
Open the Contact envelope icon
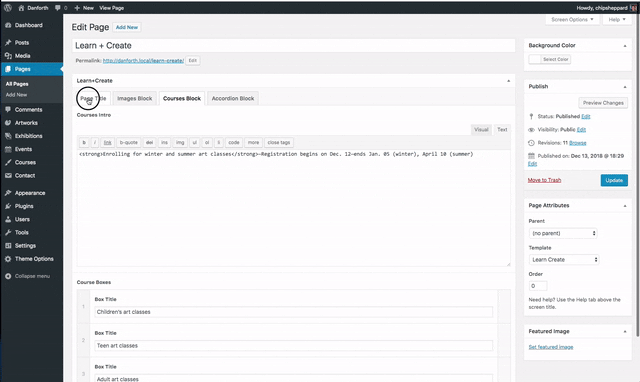click(8, 175)
